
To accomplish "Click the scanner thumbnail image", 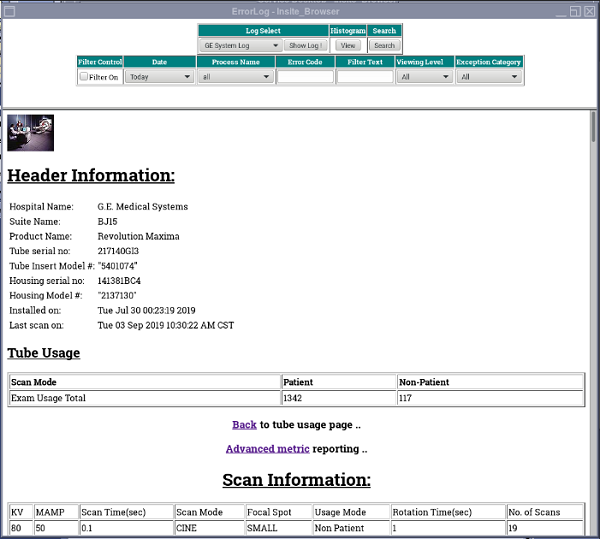I will point(30,133).
